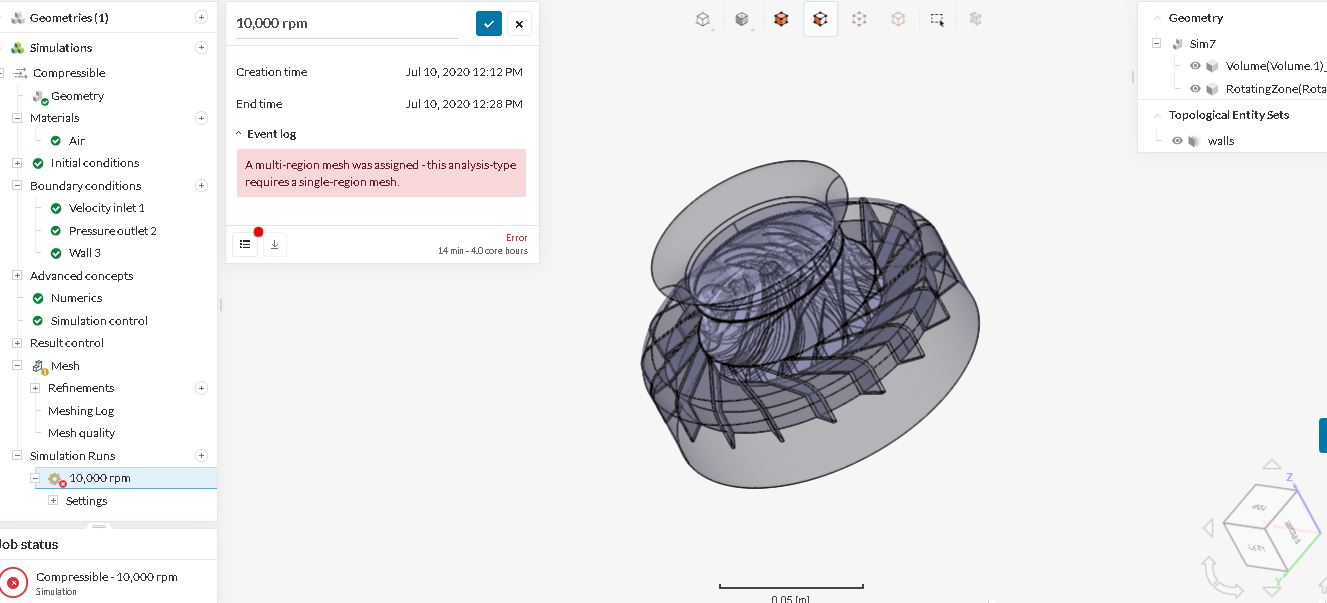
Task: Click the Simulations colored icon
Action: (17, 47)
